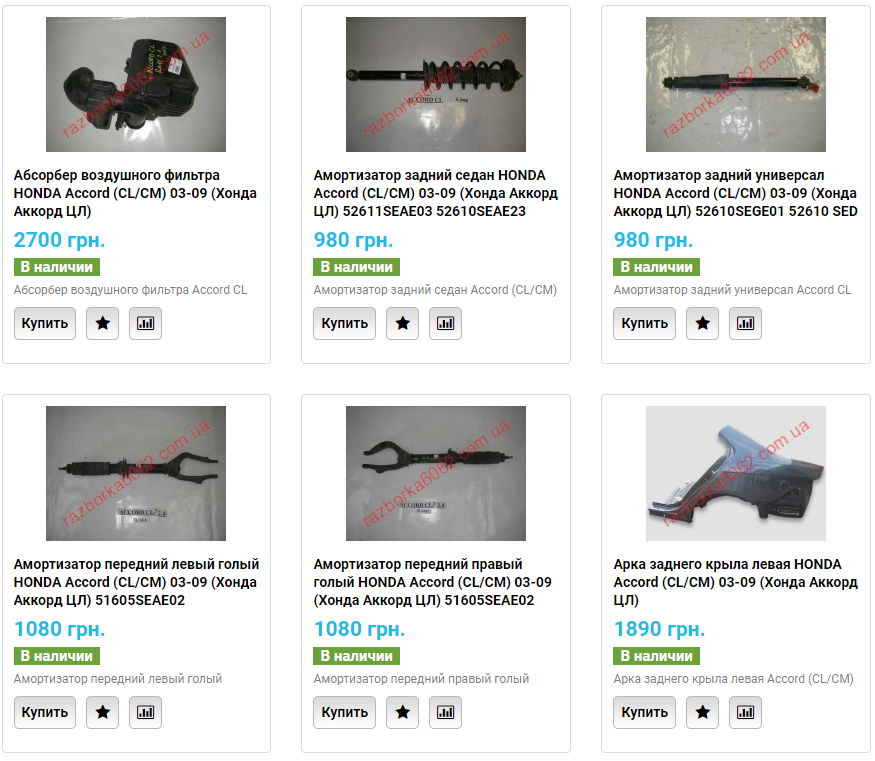Compare the front left bare shock absorber
Viewport: 875px width, 761px height.
(146, 712)
